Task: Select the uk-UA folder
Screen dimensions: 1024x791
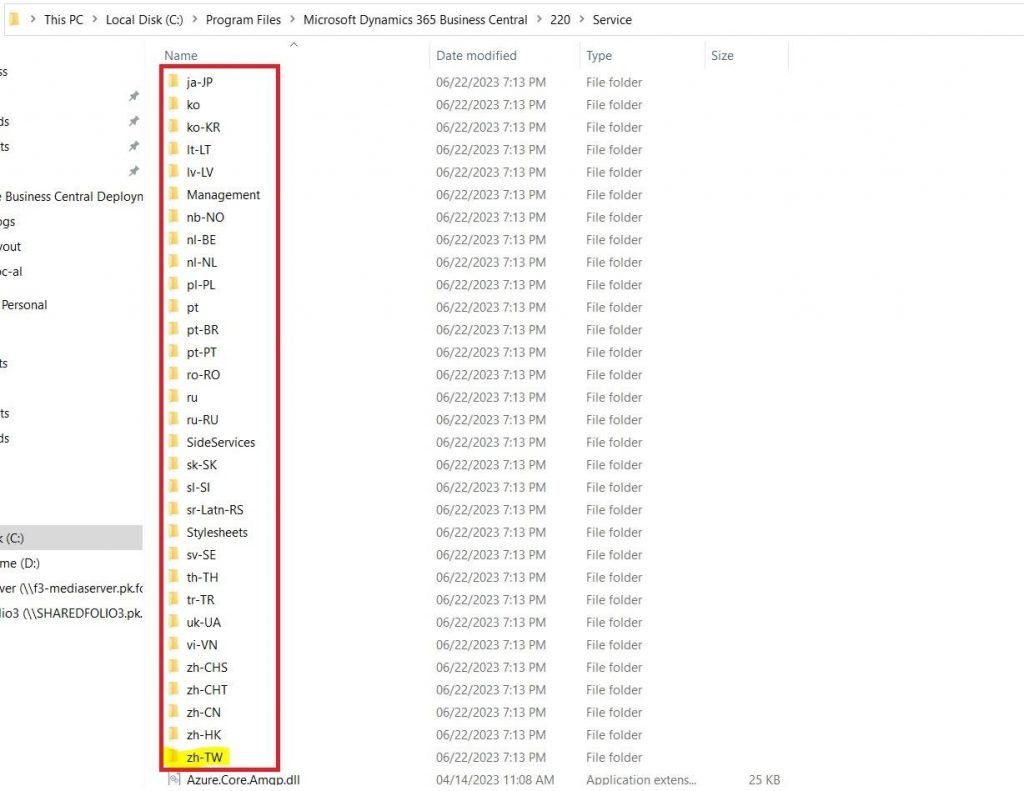Action: pos(203,622)
